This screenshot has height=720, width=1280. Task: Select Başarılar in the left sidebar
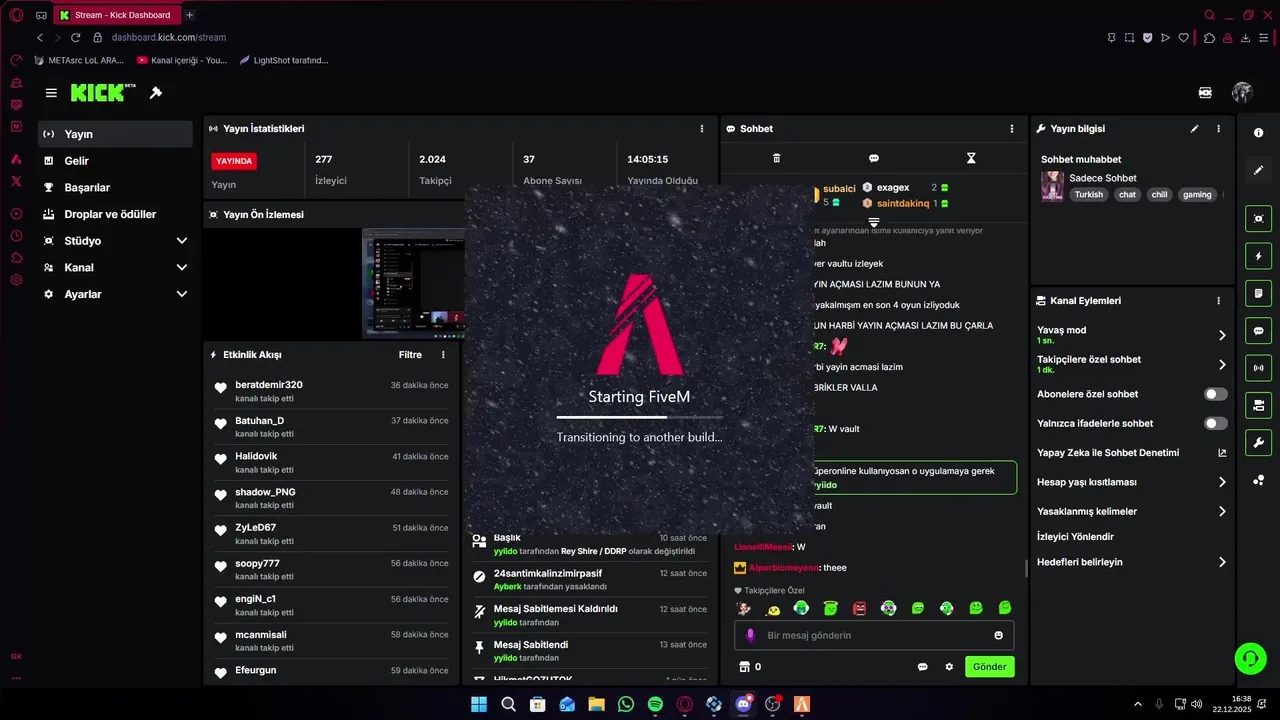click(x=115, y=187)
